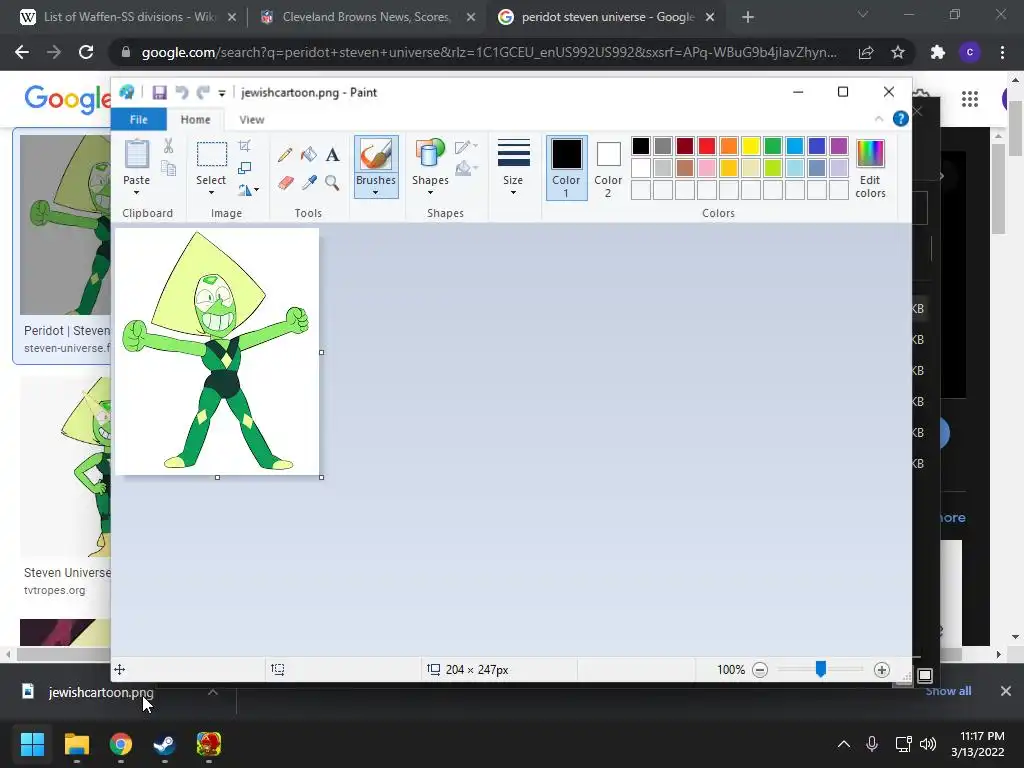Expand the jewishcartoon.png download options chevron
The image size is (1024, 768).
213,692
